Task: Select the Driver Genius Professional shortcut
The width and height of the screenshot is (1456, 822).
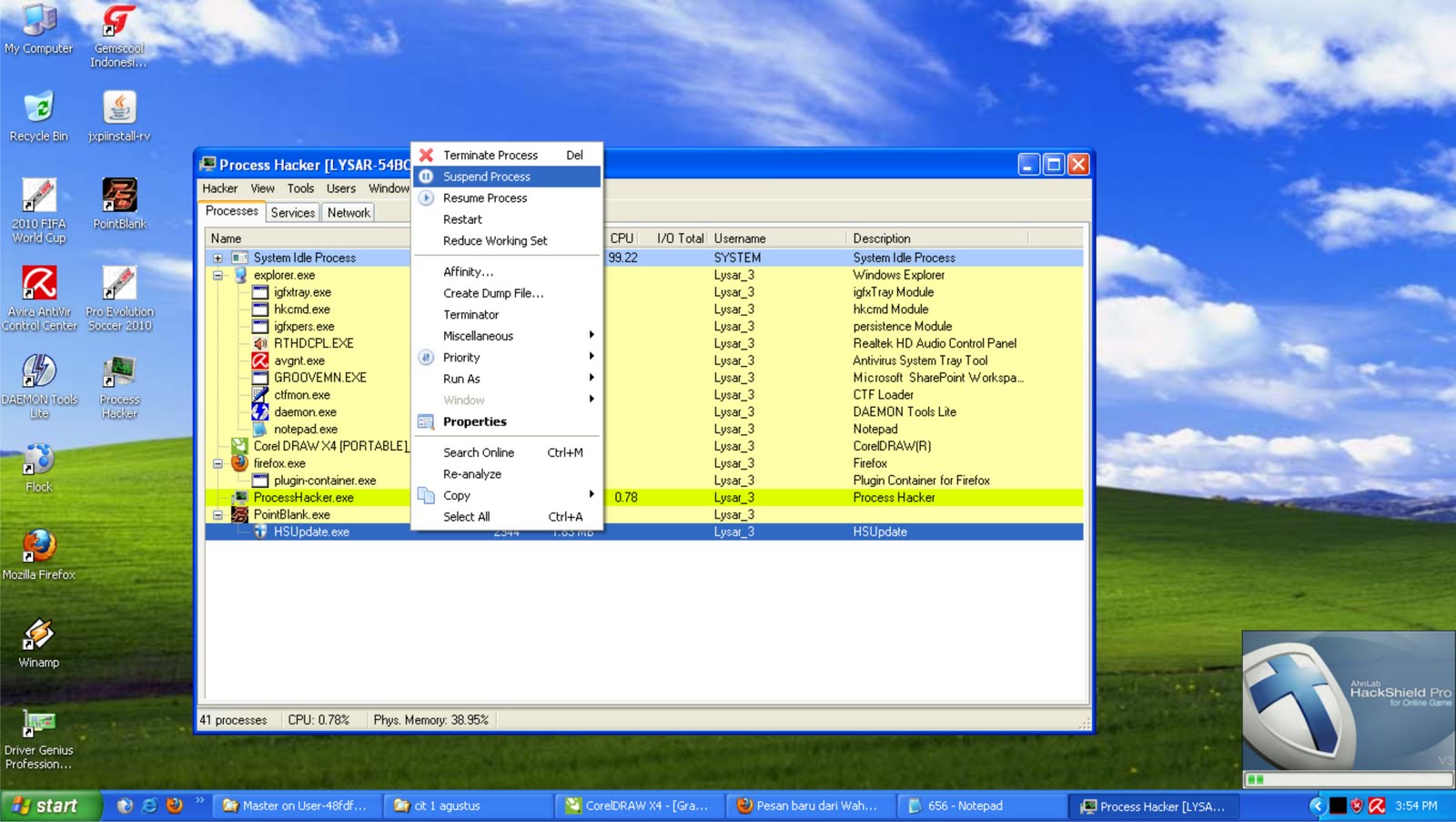Action: click(38, 738)
